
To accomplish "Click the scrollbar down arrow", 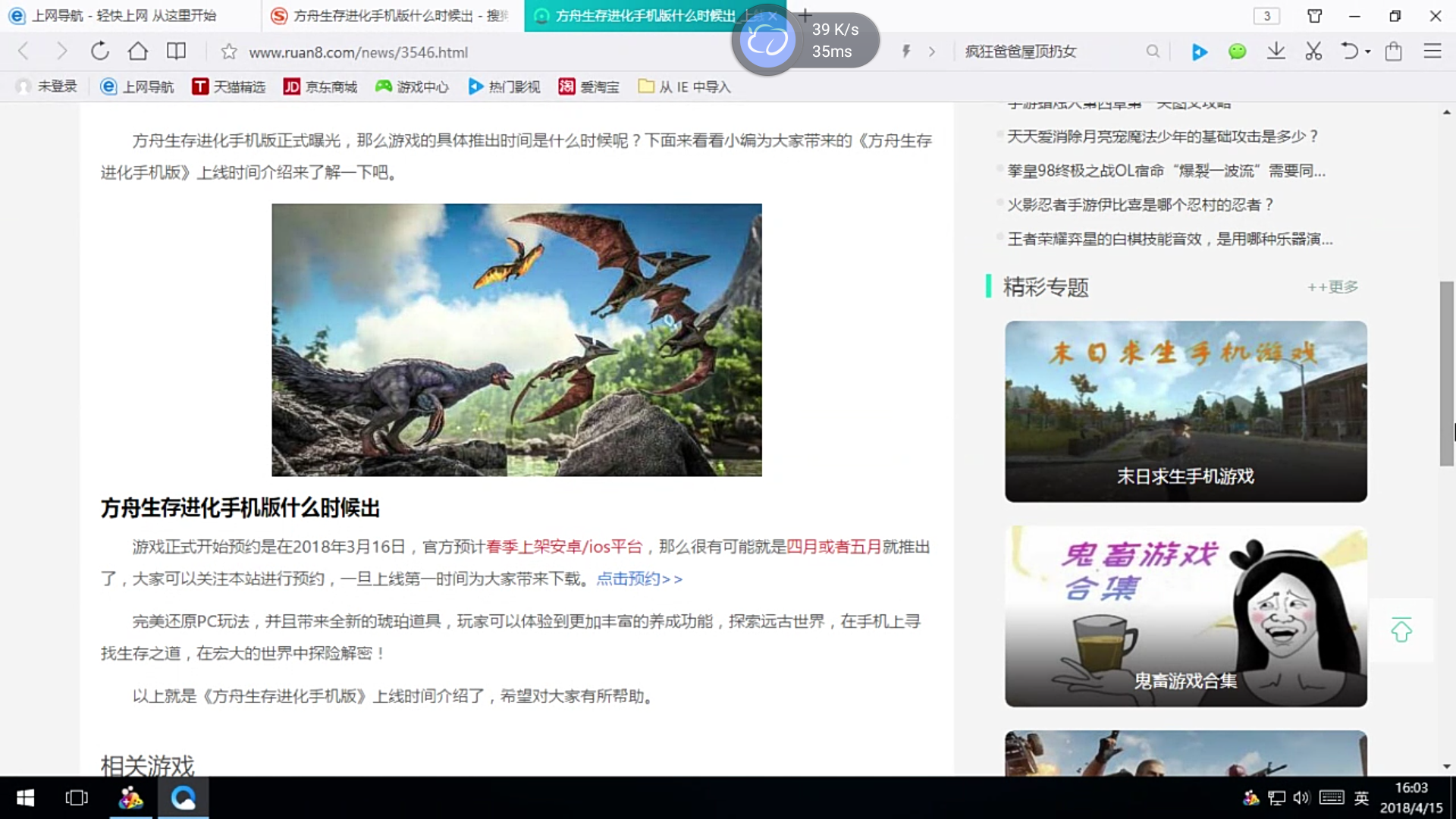I will pyautogui.click(x=1447, y=767).
